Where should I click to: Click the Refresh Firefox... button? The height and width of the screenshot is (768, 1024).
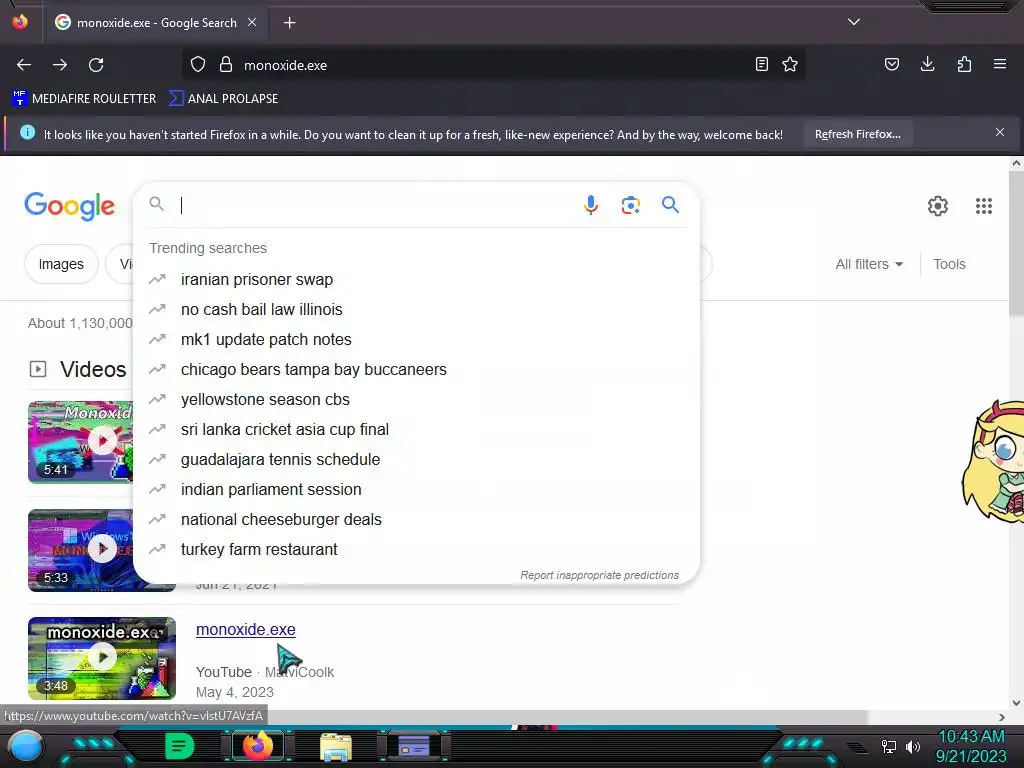tap(857, 134)
